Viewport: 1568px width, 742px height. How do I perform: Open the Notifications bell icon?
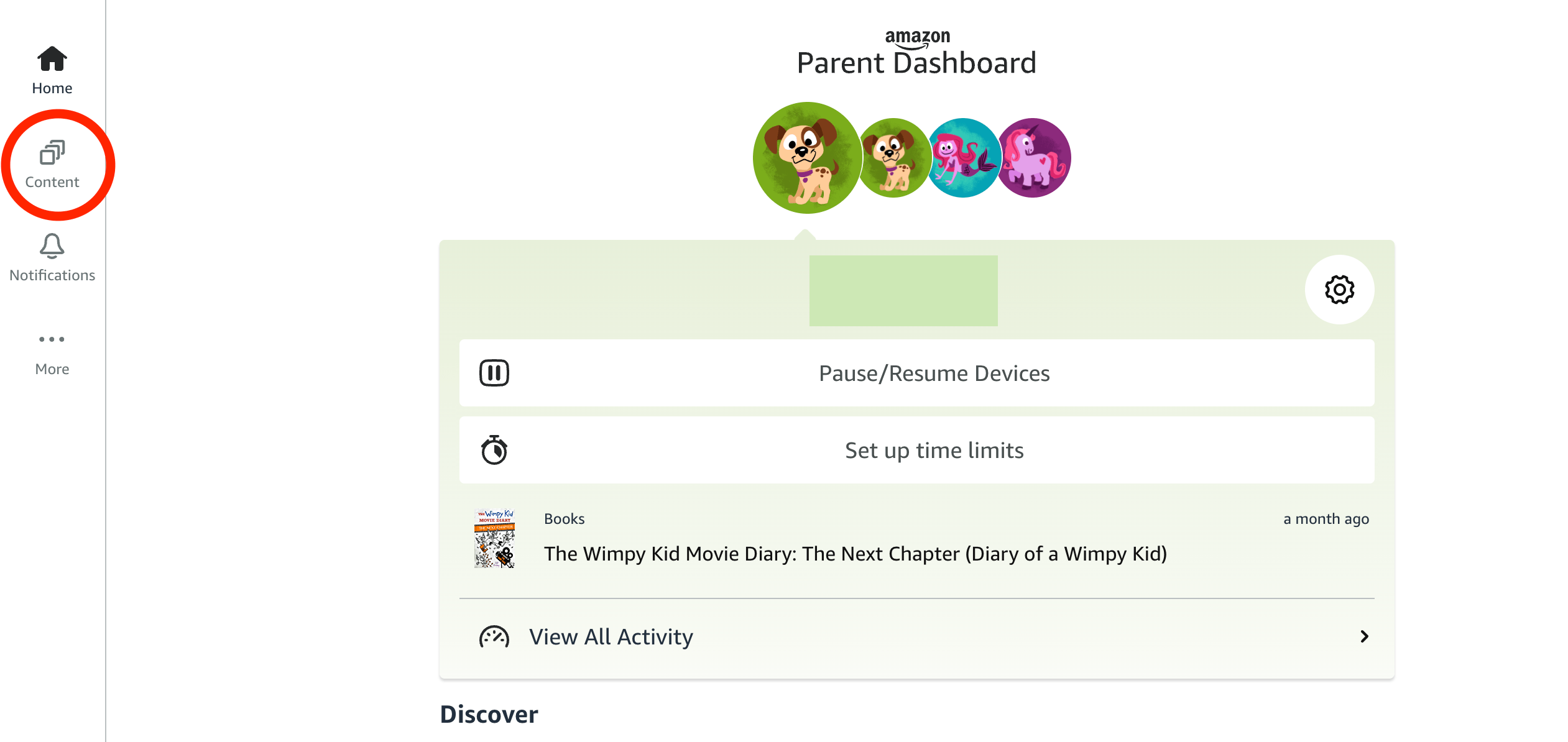pyautogui.click(x=52, y=247)
